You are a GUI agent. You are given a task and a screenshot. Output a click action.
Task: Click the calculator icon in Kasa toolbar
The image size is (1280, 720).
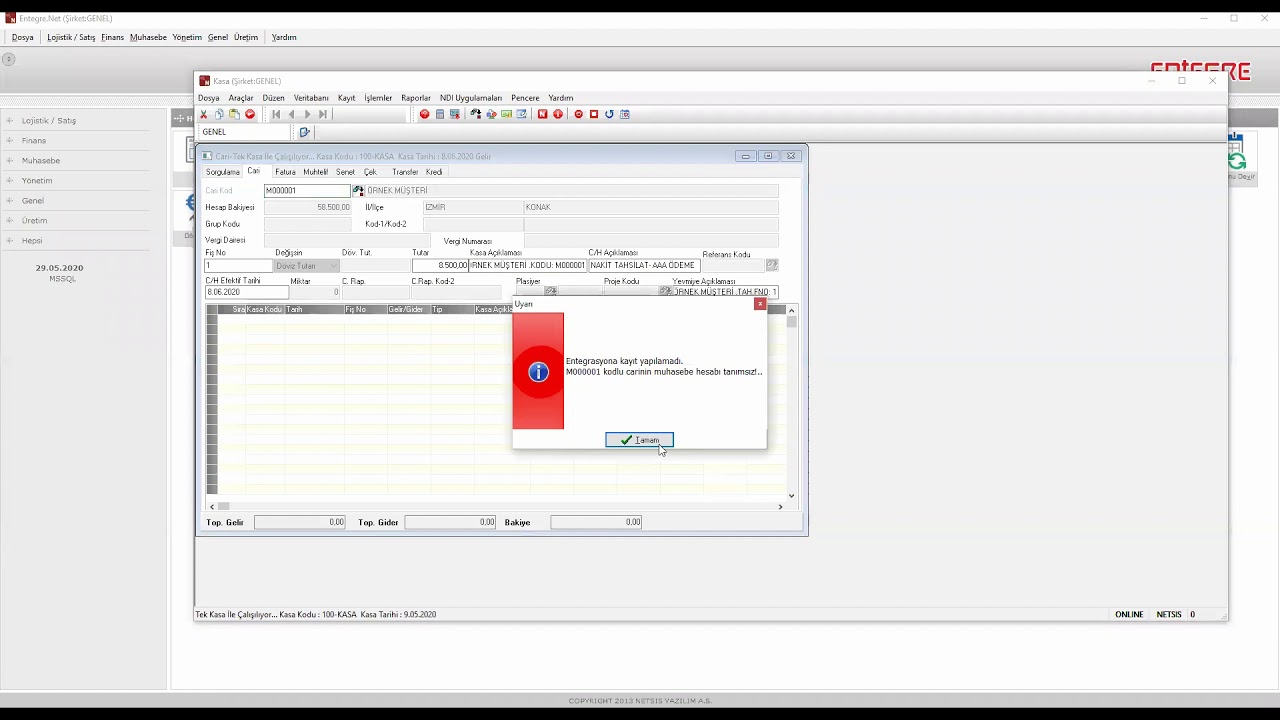tap(440, 114)
